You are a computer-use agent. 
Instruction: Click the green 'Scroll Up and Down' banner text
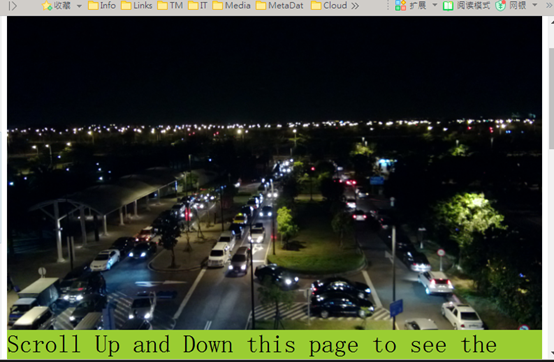pos(252,345)
